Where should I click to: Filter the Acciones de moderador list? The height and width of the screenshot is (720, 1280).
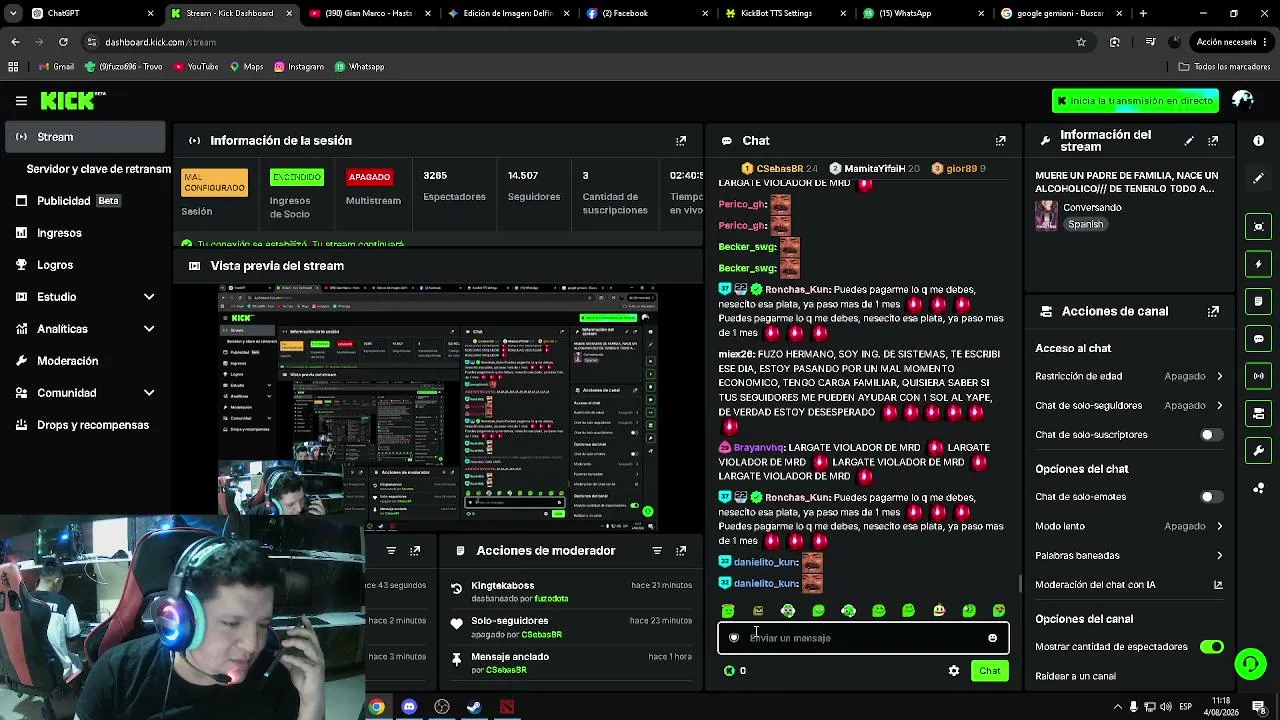pos(657,551)
